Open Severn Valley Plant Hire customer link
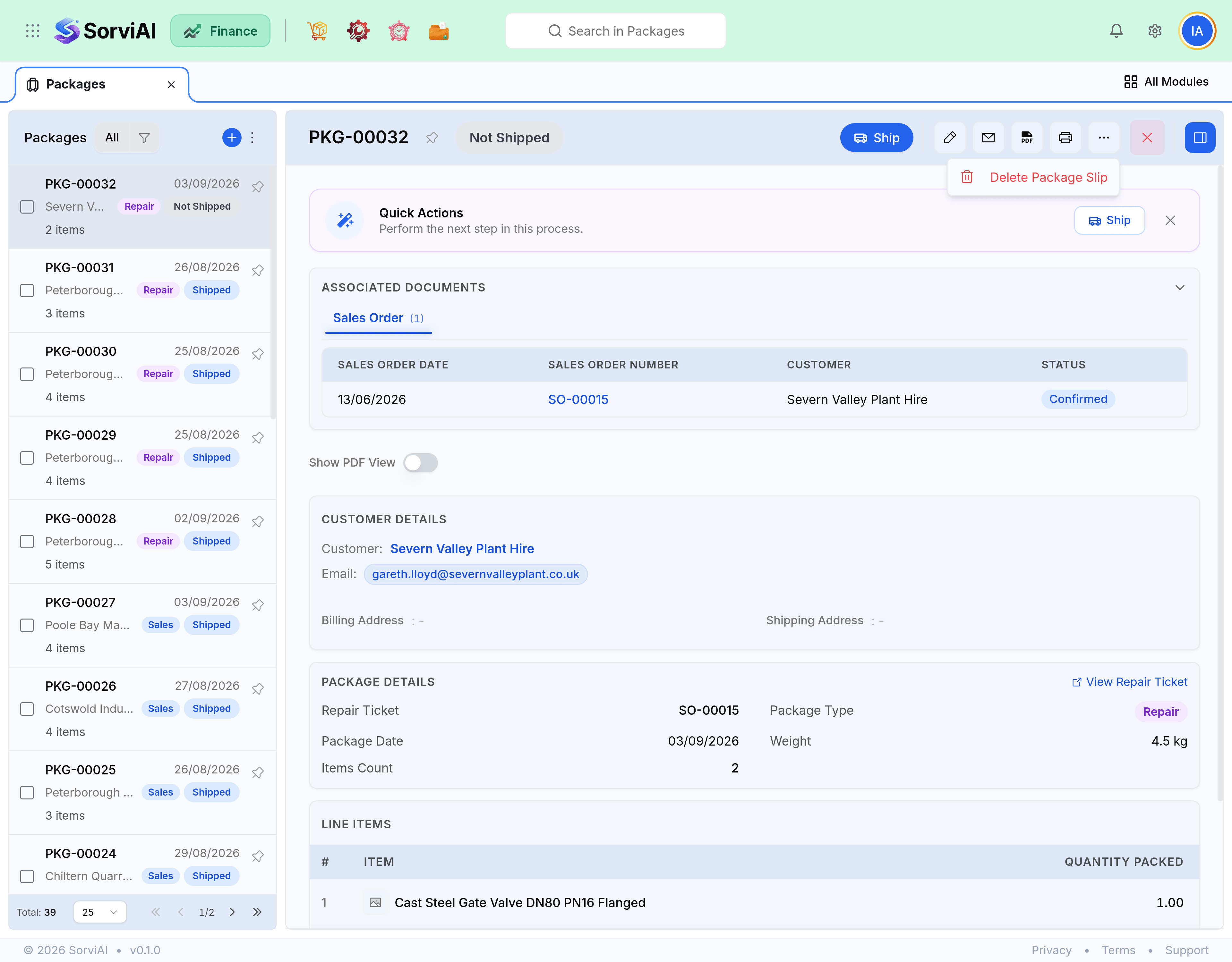The height and width of the screenshot is (962, 1232). pyautogui.click(x=462, y=549)
